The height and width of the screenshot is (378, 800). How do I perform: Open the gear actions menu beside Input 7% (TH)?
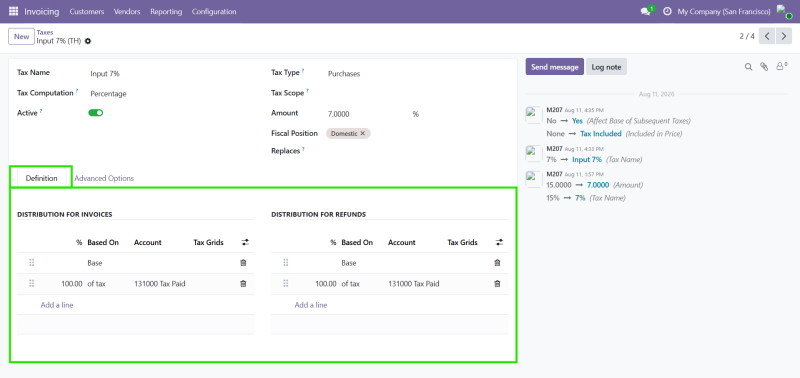click(88, 41)
